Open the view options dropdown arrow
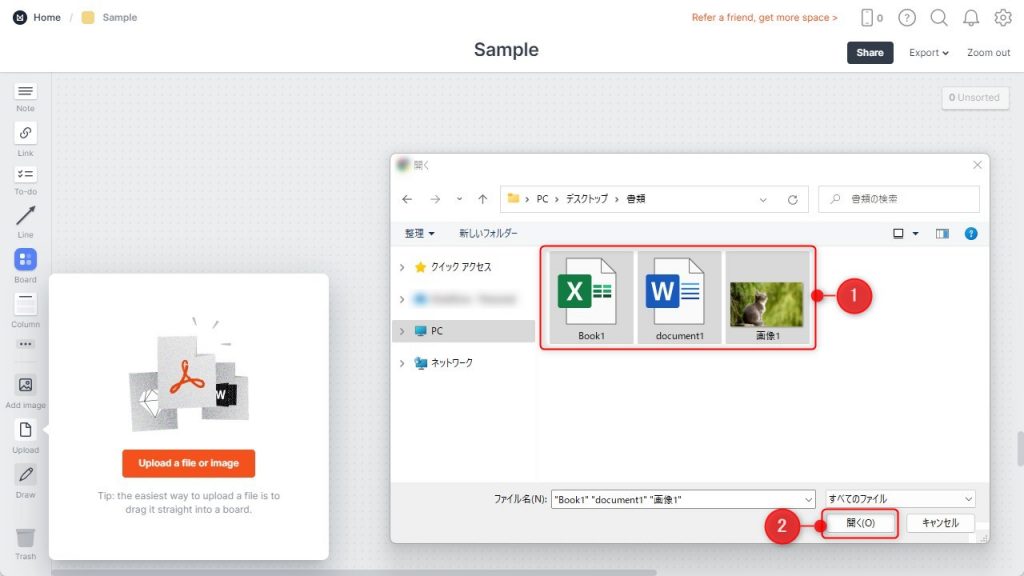 916,233
